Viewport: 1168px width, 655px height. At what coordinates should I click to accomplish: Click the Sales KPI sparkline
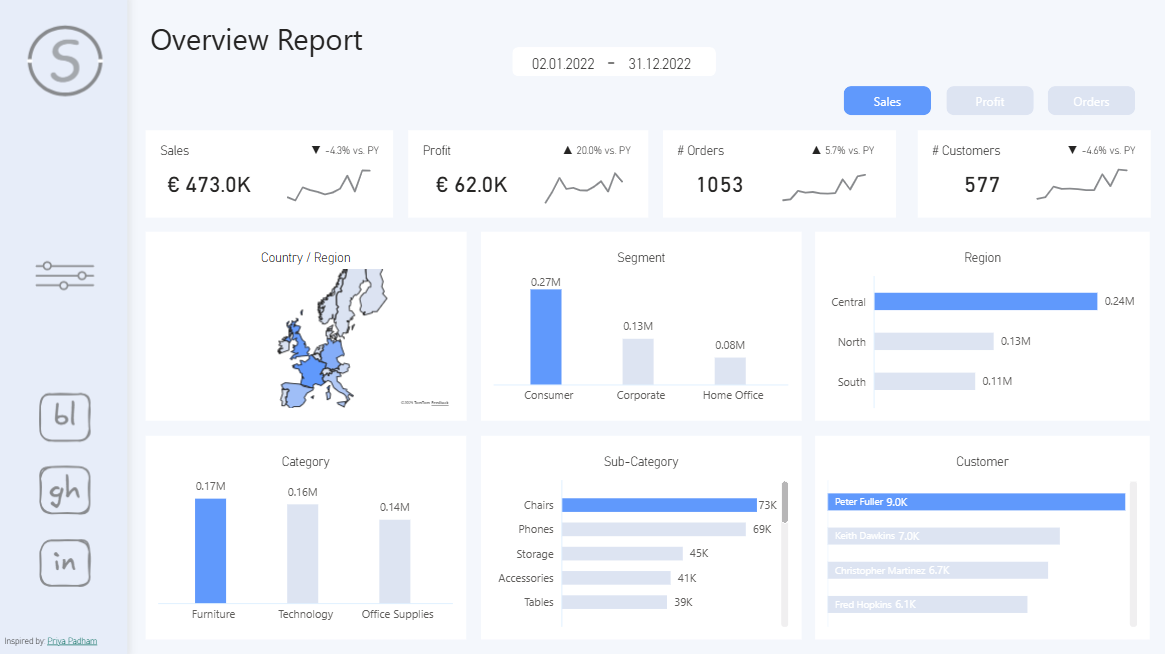click(x=328, y=186)
